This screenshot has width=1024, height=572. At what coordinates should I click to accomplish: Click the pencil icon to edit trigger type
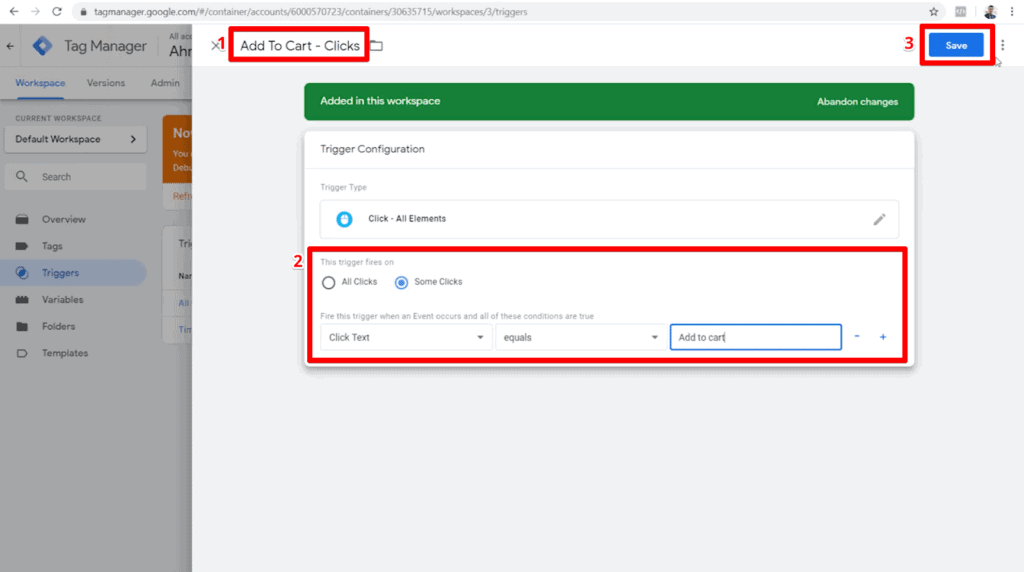[879, 219]
